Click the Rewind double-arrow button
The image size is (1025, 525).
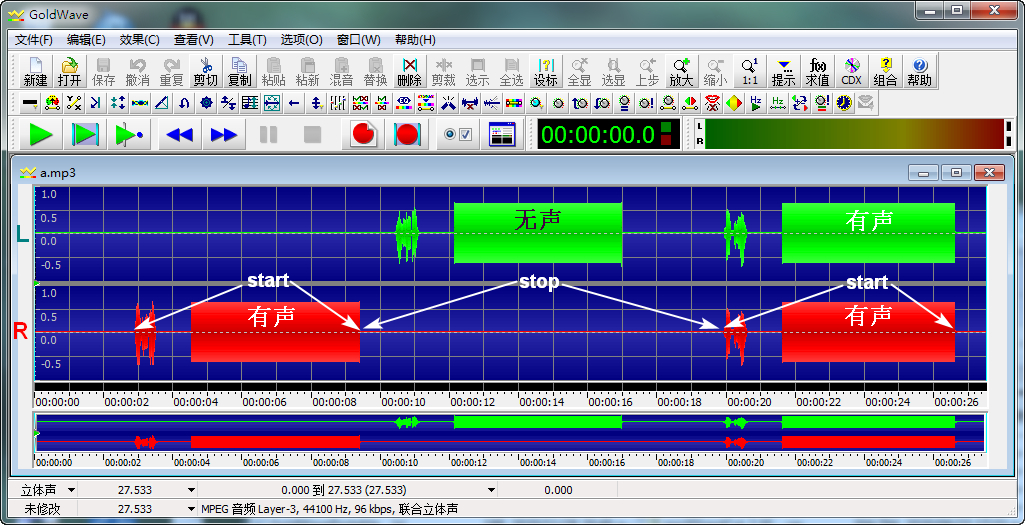coord(179,135)
